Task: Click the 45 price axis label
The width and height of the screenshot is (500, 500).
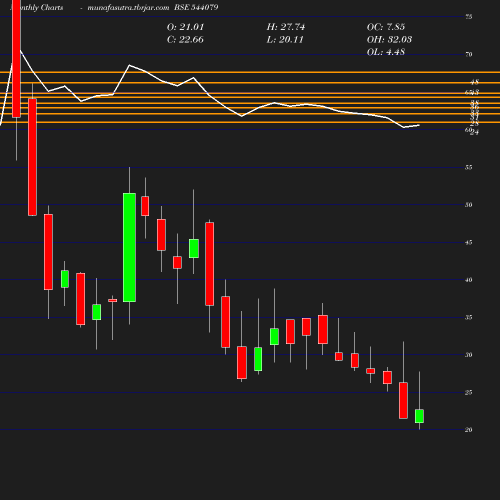Action: pos(469,242)
